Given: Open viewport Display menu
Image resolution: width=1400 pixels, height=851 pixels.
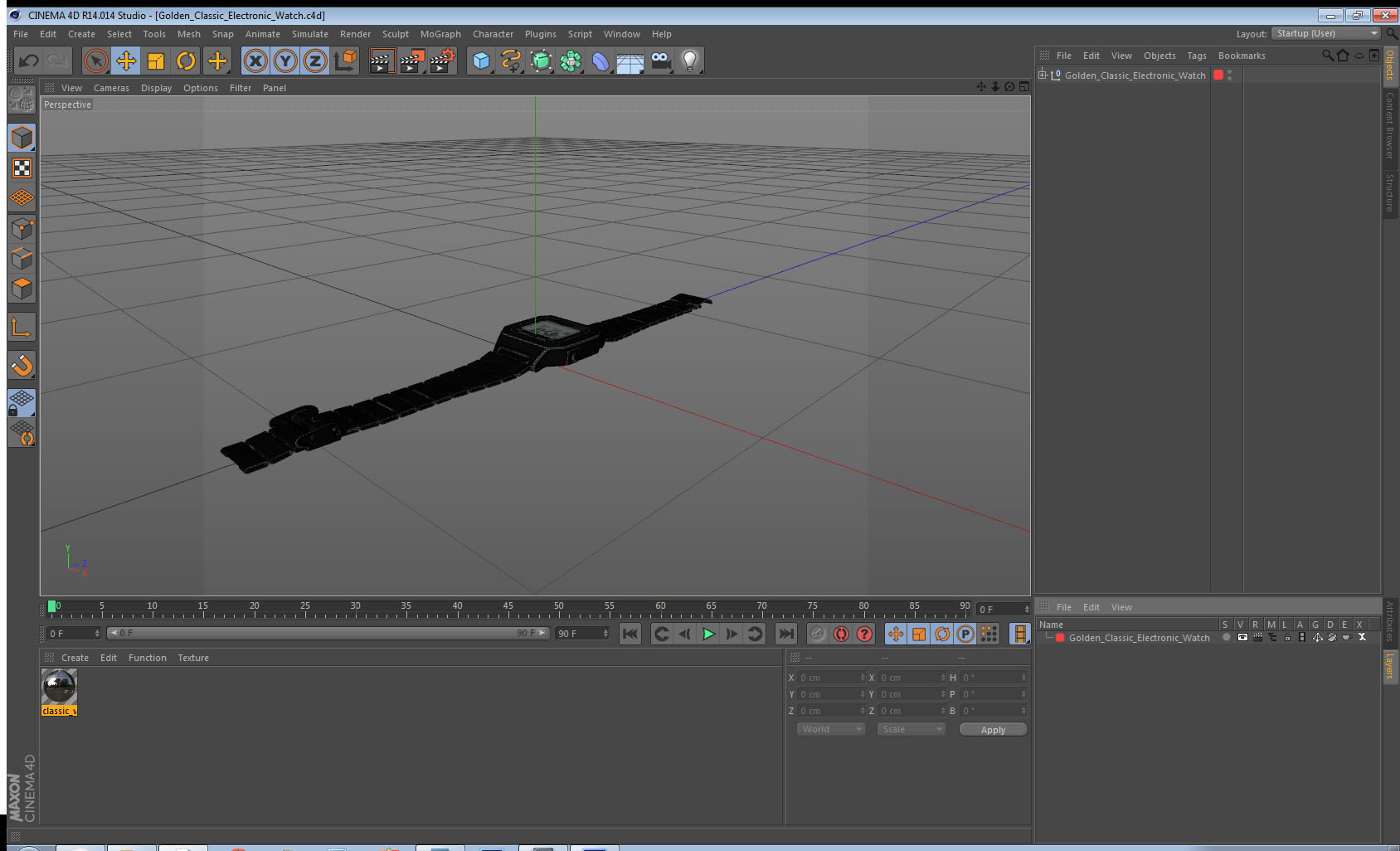Looking at the screenshot, I should pos(156,88).
